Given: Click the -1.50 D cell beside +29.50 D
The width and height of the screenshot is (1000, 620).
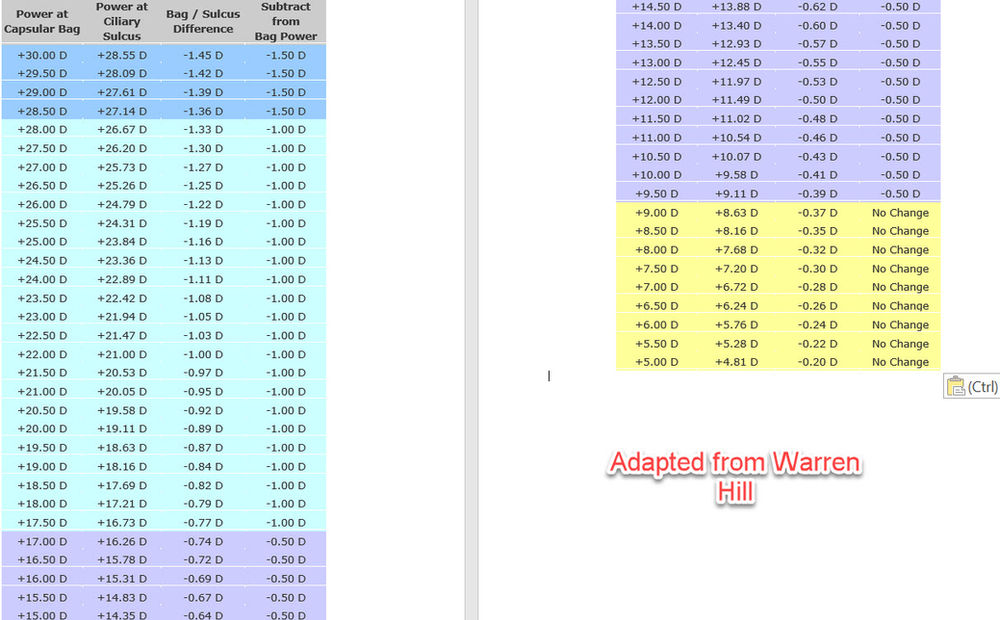Looking at the screenshot, I should pyautogui.click(x=285, y=73).
